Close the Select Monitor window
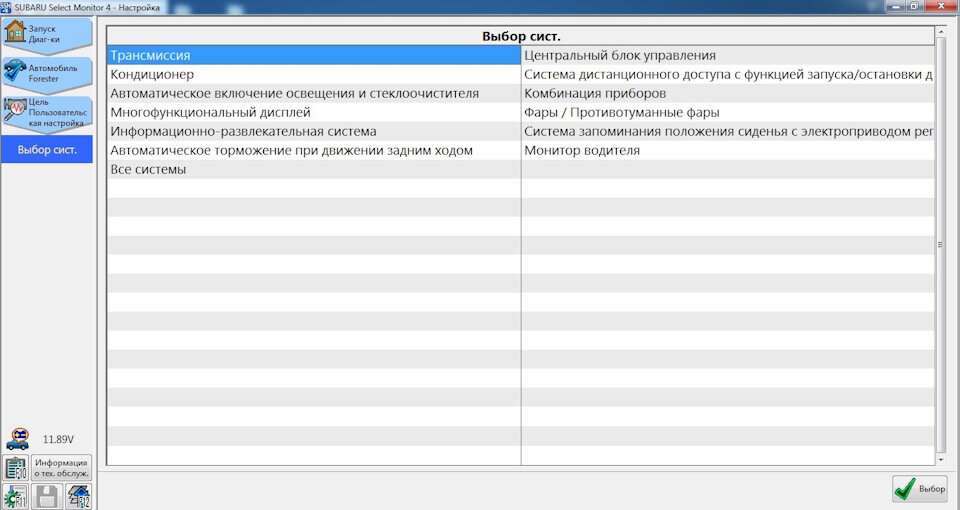The image size is (960, 510). tap(941, 6)
